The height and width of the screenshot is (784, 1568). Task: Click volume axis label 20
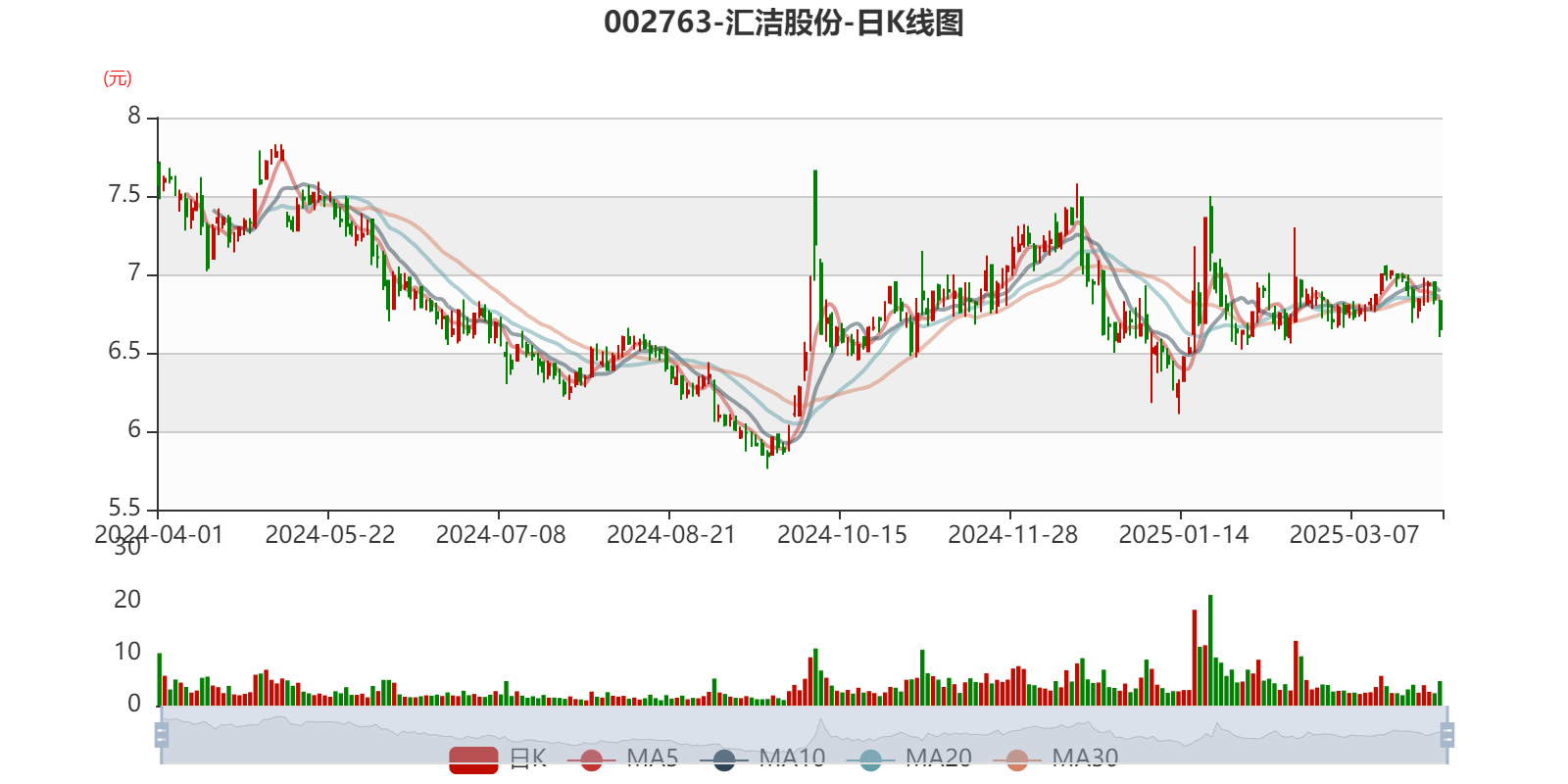coord(127,600)
